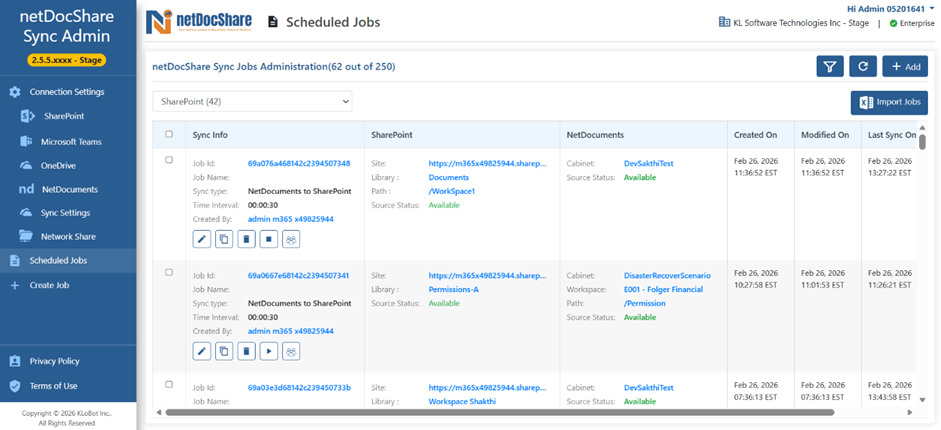The width and height of the screenshot is (941, 430).
Task: Select the SharePoint icon in sidebar
Action: coord(28,116)
